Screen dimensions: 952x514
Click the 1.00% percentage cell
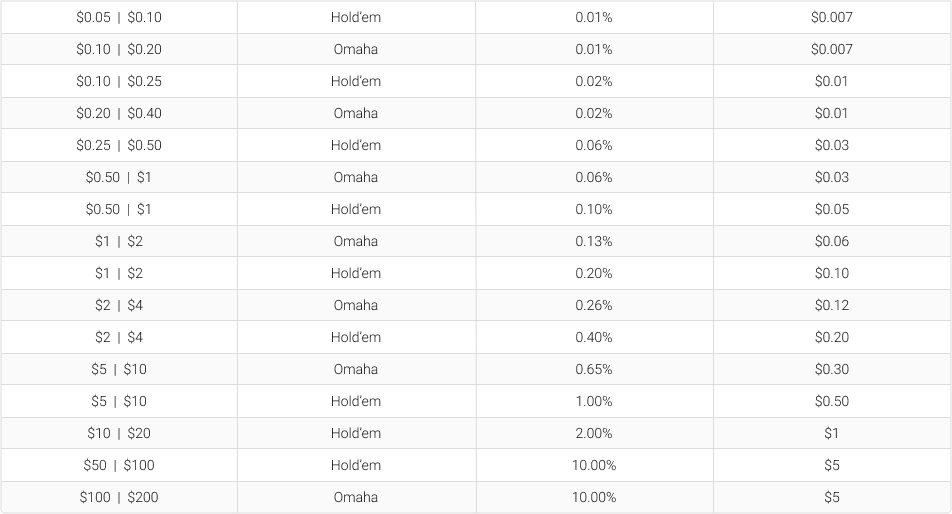coord(594,401)
